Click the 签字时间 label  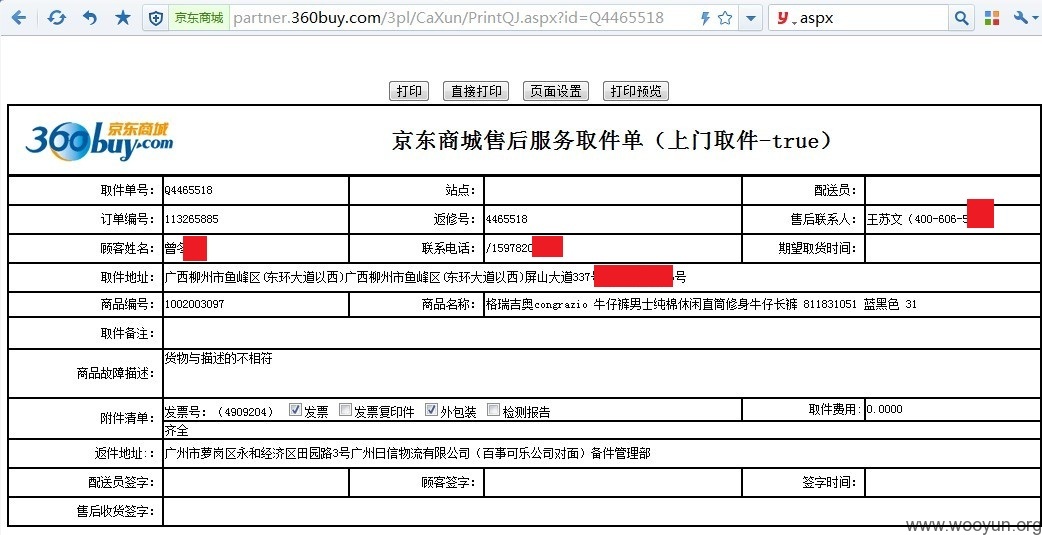pyautogui.click(x=829, y=482)
